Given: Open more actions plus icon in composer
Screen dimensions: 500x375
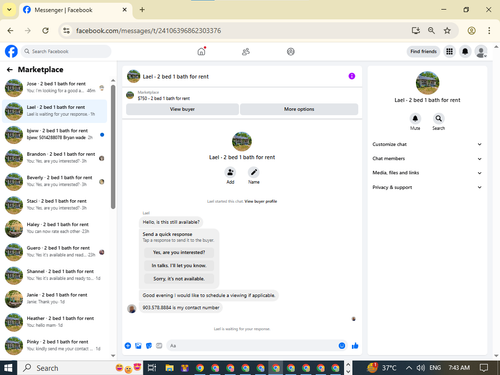Looking at the screenshot, I should click(x=128, y=346).
